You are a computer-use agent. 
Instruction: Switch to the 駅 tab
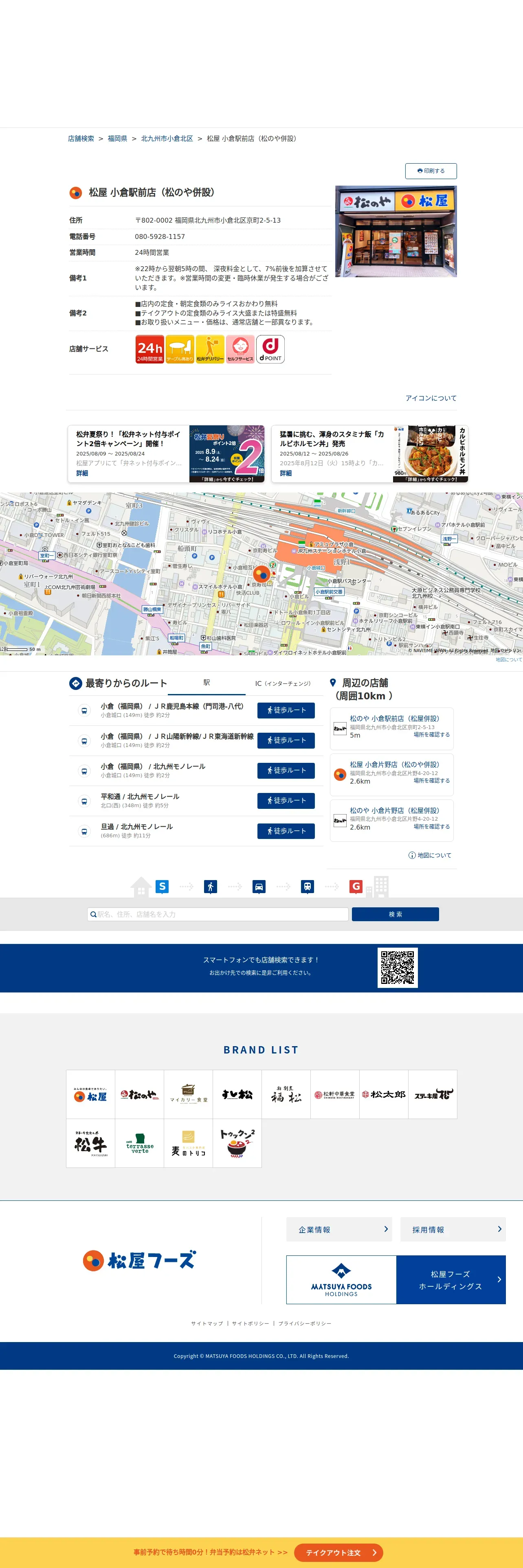207,683
